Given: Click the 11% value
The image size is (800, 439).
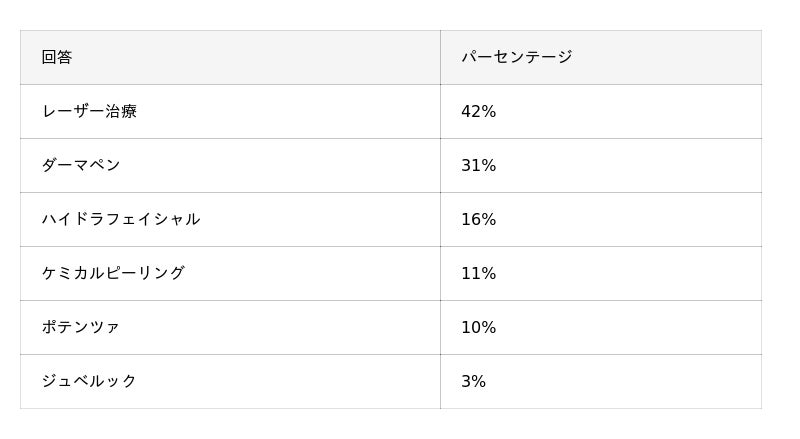Looking at the screenshot, I should [478, 273].
